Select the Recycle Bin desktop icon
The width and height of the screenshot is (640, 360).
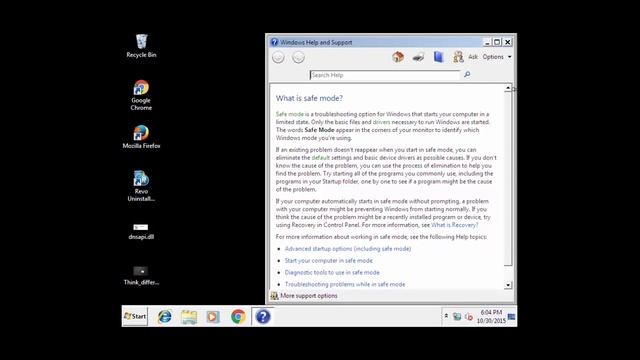tap(141, 46)
